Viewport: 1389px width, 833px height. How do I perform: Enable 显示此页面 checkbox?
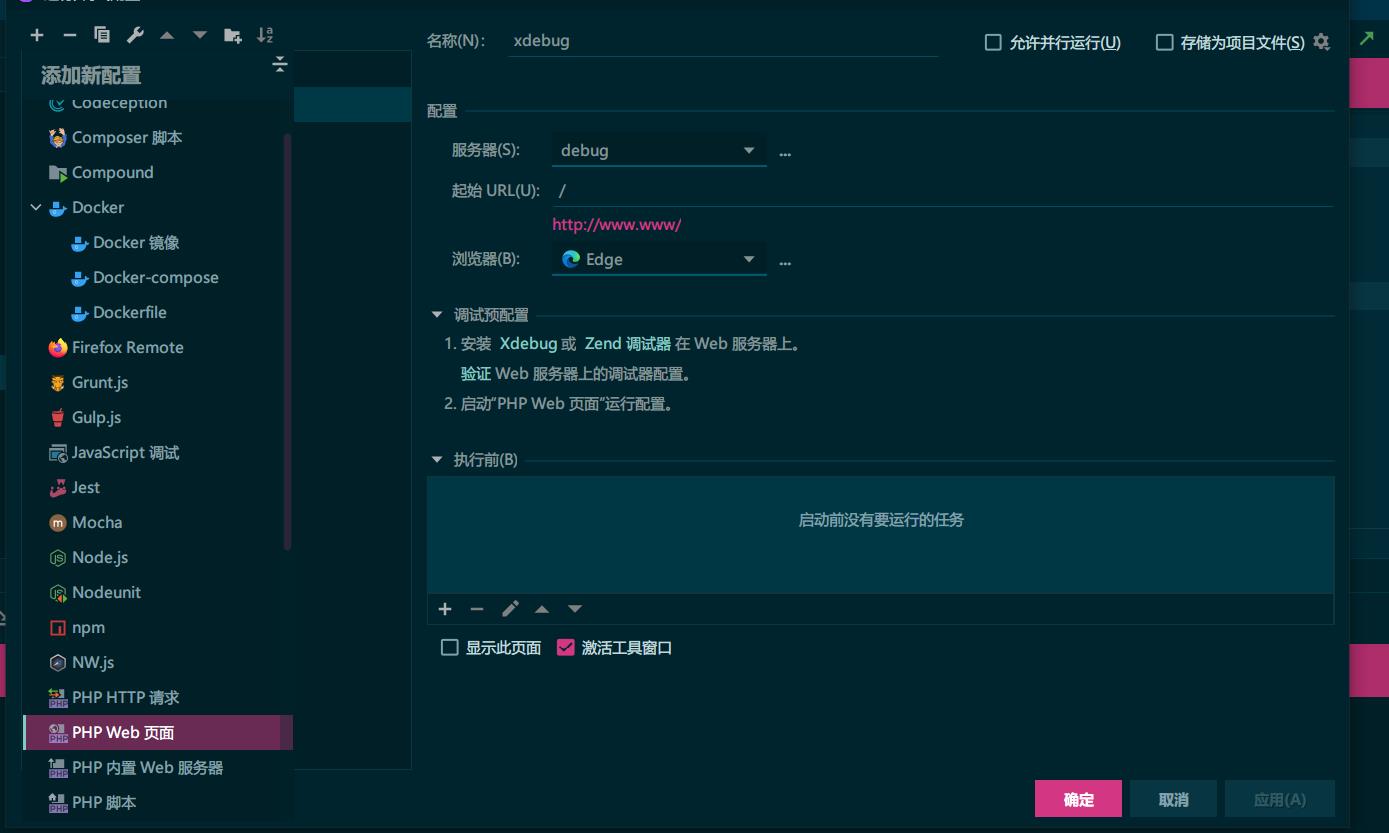click(450, 648)
